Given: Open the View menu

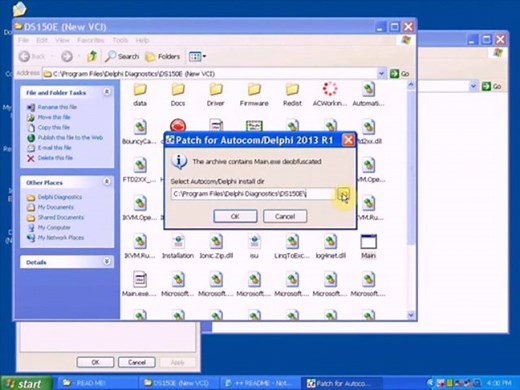Looking at the screenshot, I should [62, 40].
